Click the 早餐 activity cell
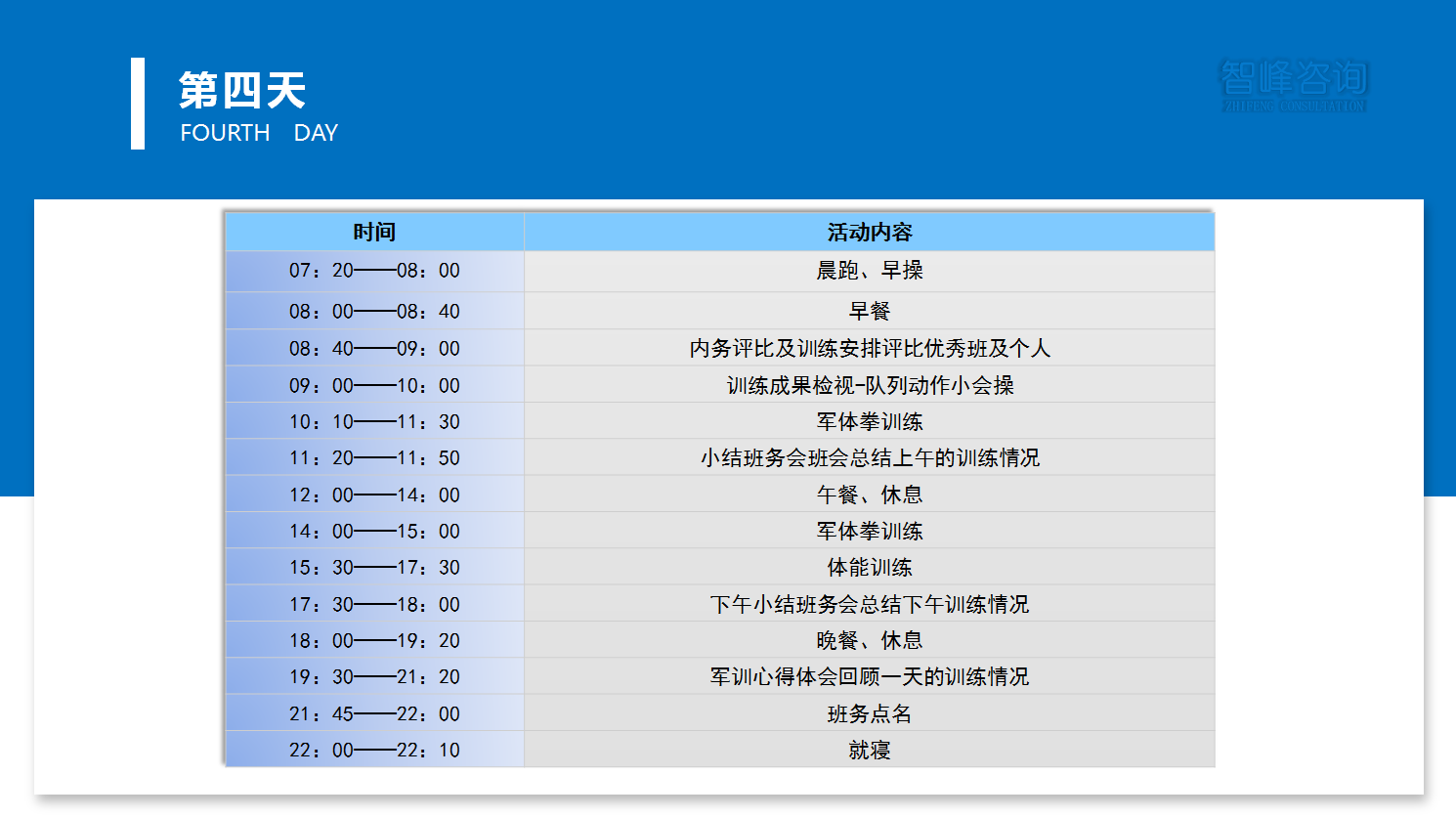 [869, 312]
